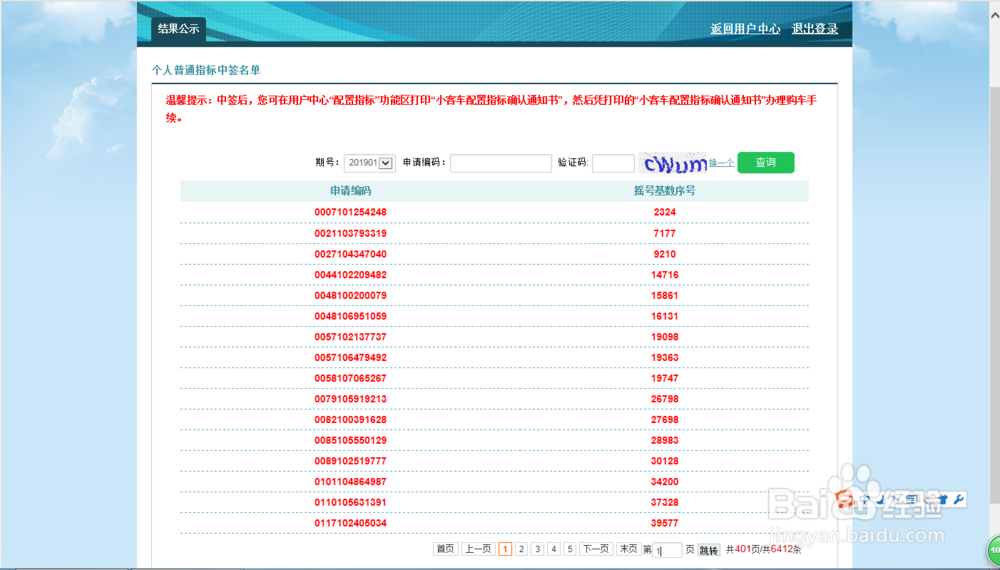Screen dimensions: 1000x570
Task: Click the Sogou input method logo
Action: tap(844, 499)
